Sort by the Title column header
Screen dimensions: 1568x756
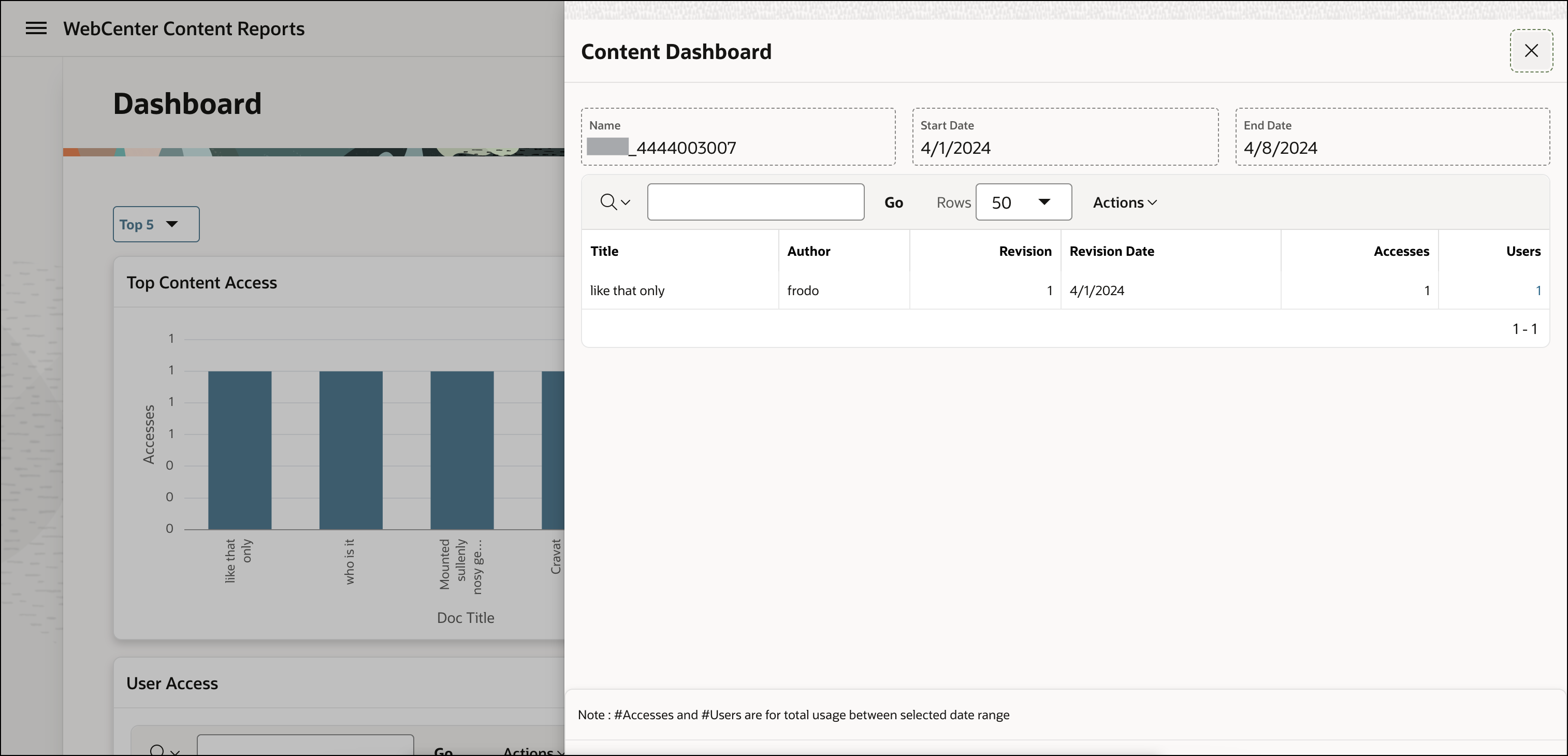coord(604,251)
